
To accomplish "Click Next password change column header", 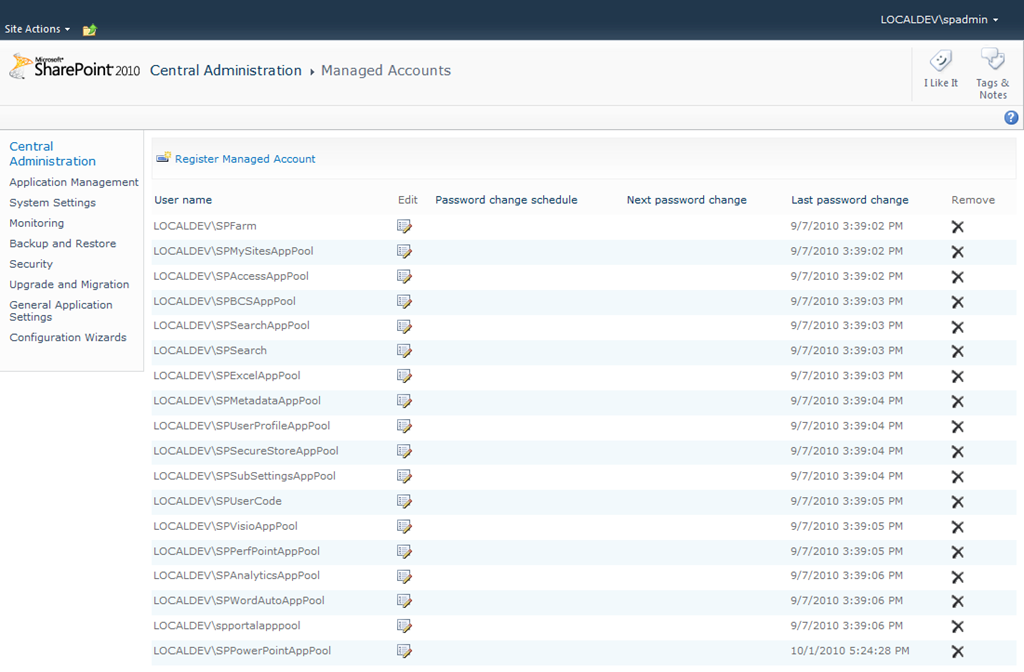I will [686, 200].
